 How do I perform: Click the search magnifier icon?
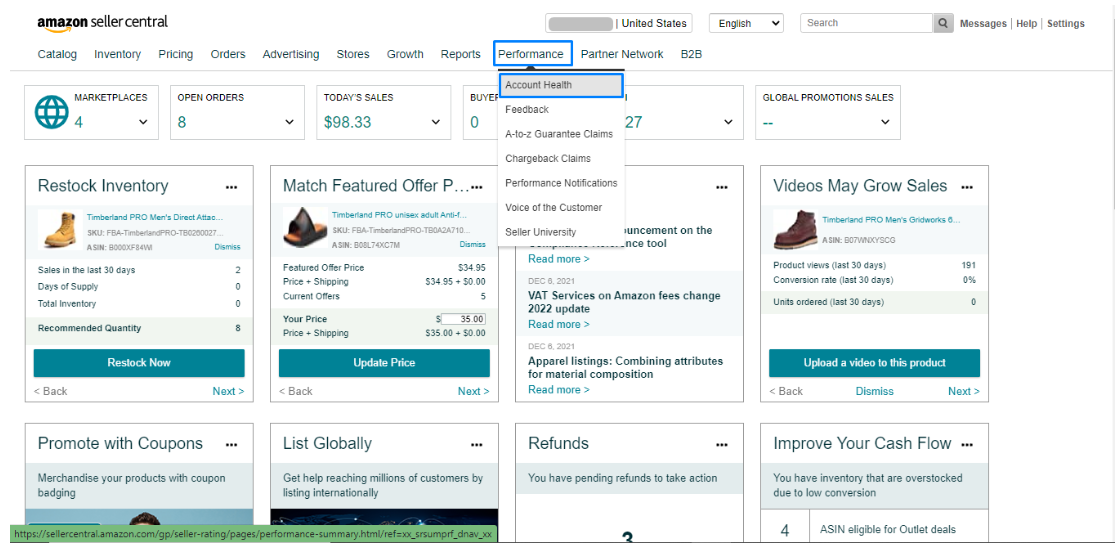pyautogui.click(x=943, y=23)
